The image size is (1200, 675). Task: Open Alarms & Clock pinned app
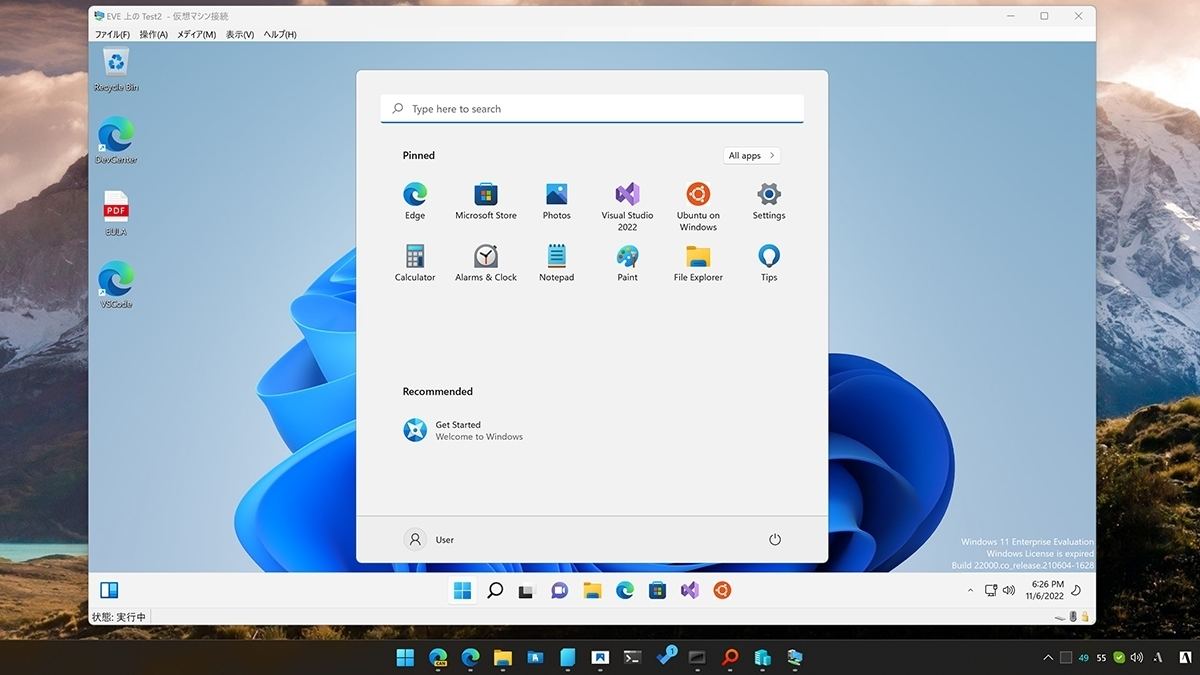pyautogui.click(x=486, y=263)
